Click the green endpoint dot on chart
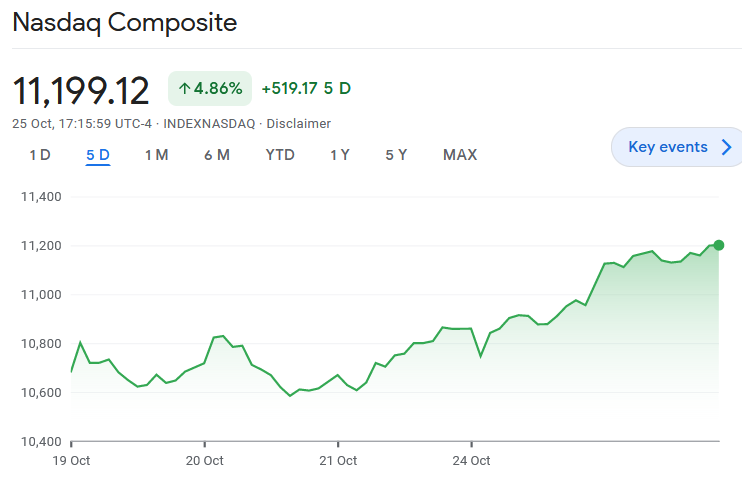The image size is (742, 485). coord(719,245)
